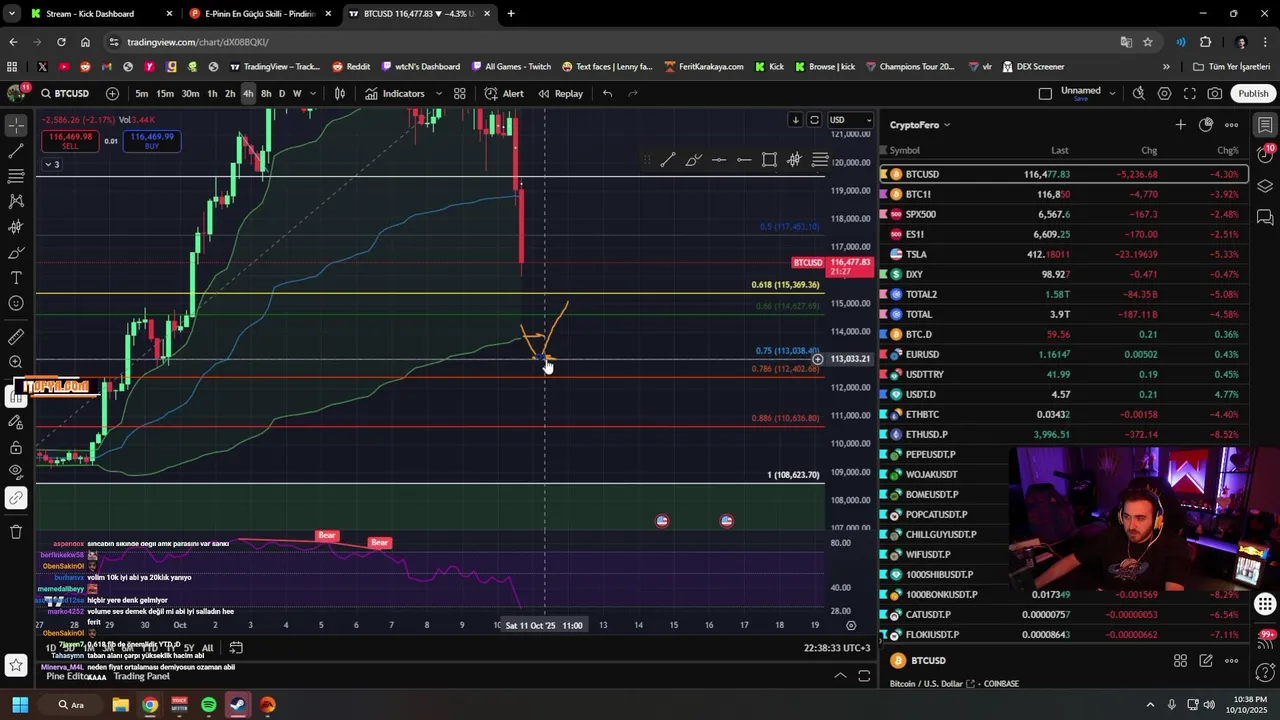Open the layout setup square icon
Image resolution: width=1280 pixels, height=720 pixels.
click(x=1045, y=93)
